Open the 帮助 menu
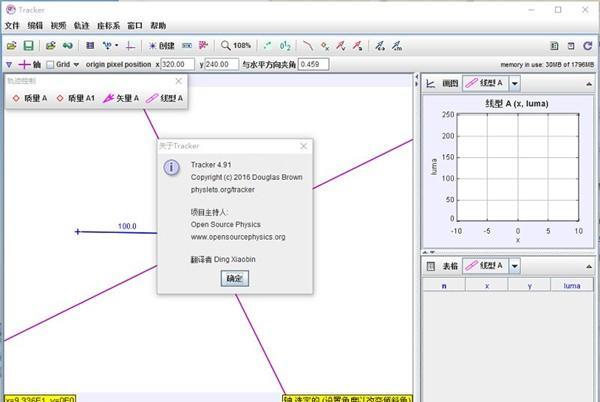The width and height of the screenshot is (600, 402). click(x=158, y=26)
